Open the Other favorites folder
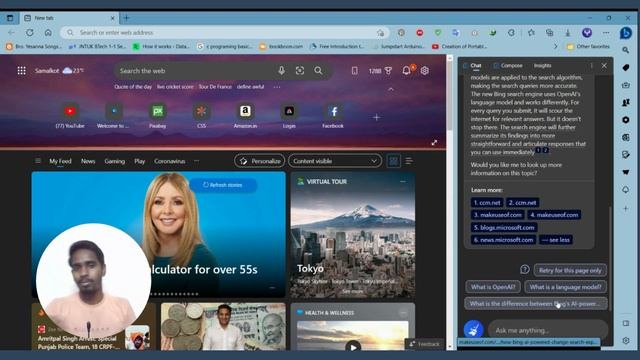 pyautogui.click(x=588, y=47)
